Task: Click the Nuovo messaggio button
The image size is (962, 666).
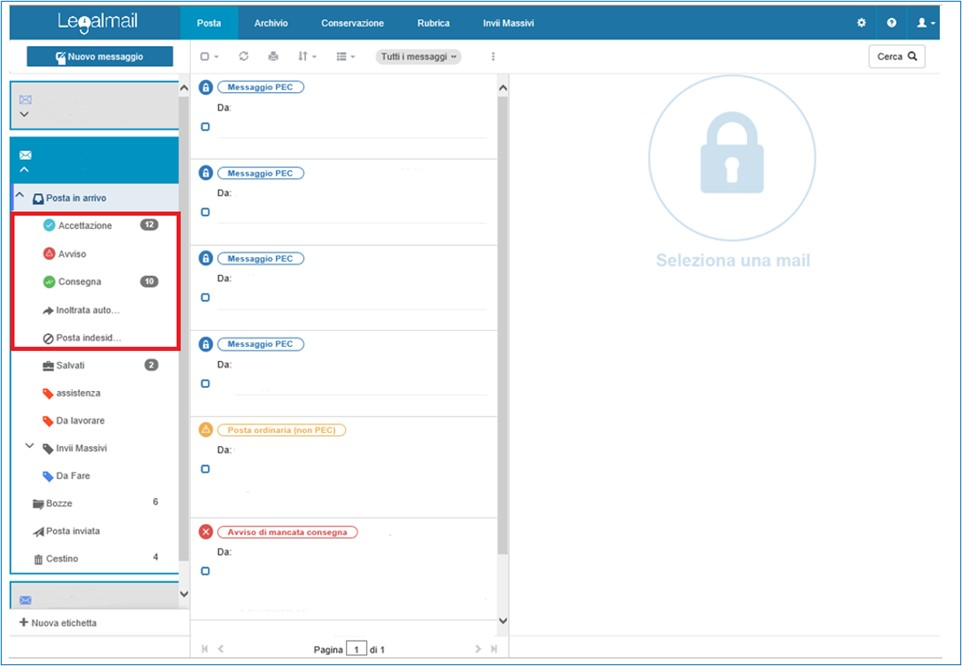Action: [100, 57]
